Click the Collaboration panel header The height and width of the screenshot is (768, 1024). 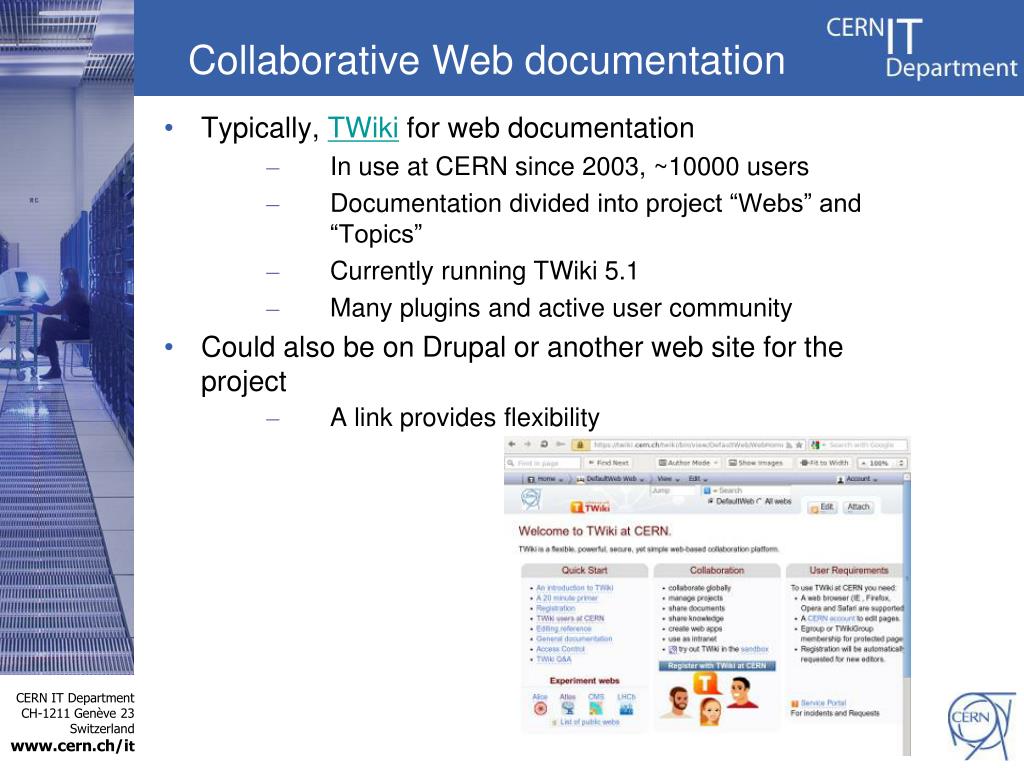pos(717,570)
